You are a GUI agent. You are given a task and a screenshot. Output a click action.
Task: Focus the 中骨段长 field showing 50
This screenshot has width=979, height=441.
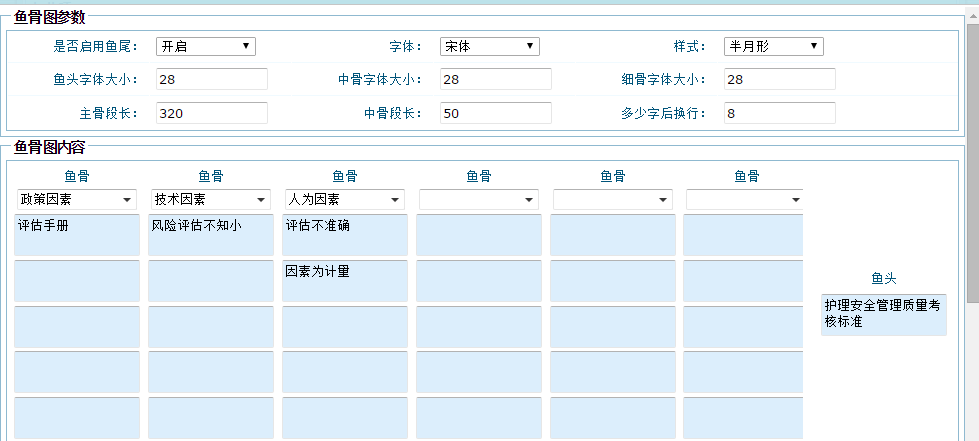495,113
